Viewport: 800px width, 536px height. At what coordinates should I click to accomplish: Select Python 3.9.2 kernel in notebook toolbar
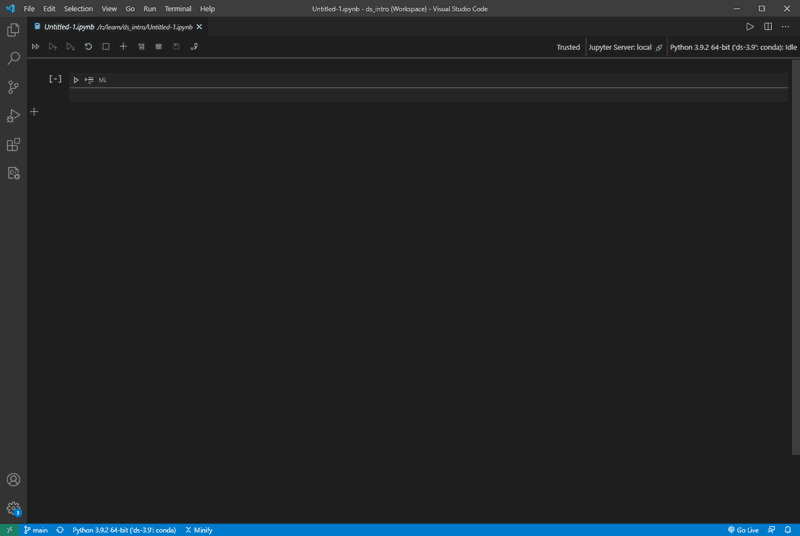click(x=733, y=47)
